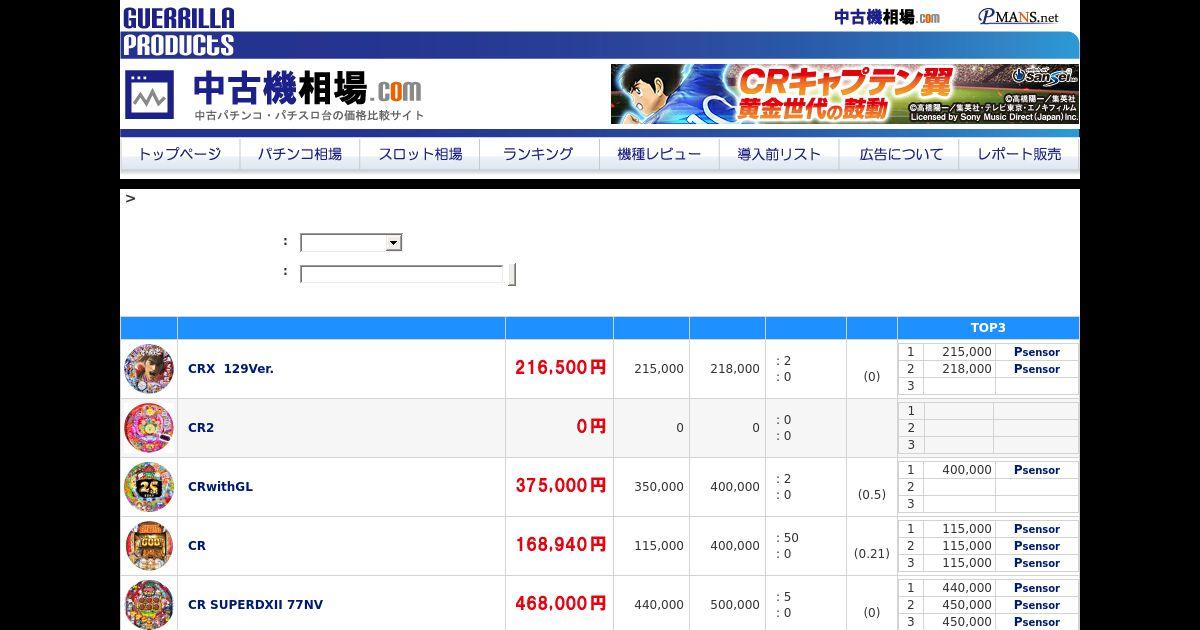
Task: Click the (0.21) value in the CR row
Action: pos(871,554)
